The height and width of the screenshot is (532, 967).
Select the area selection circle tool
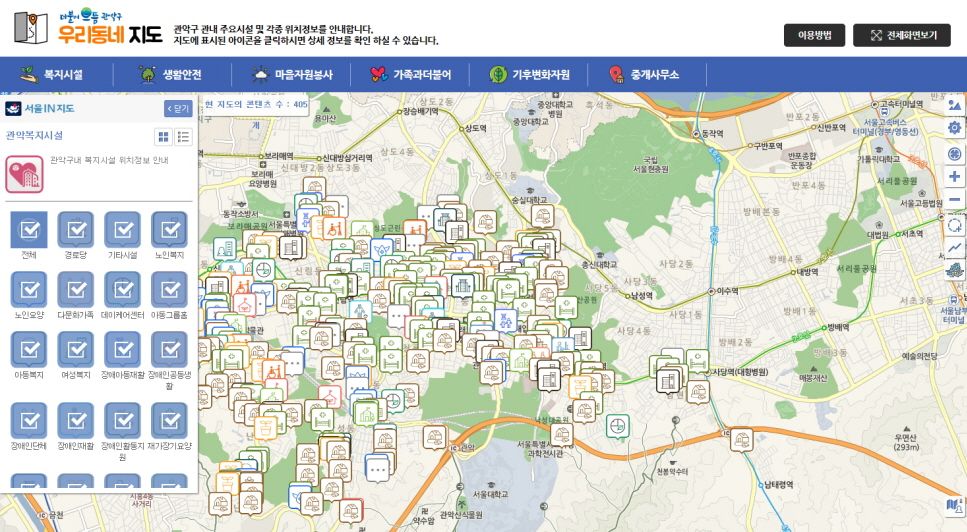[x=955, y=224]
